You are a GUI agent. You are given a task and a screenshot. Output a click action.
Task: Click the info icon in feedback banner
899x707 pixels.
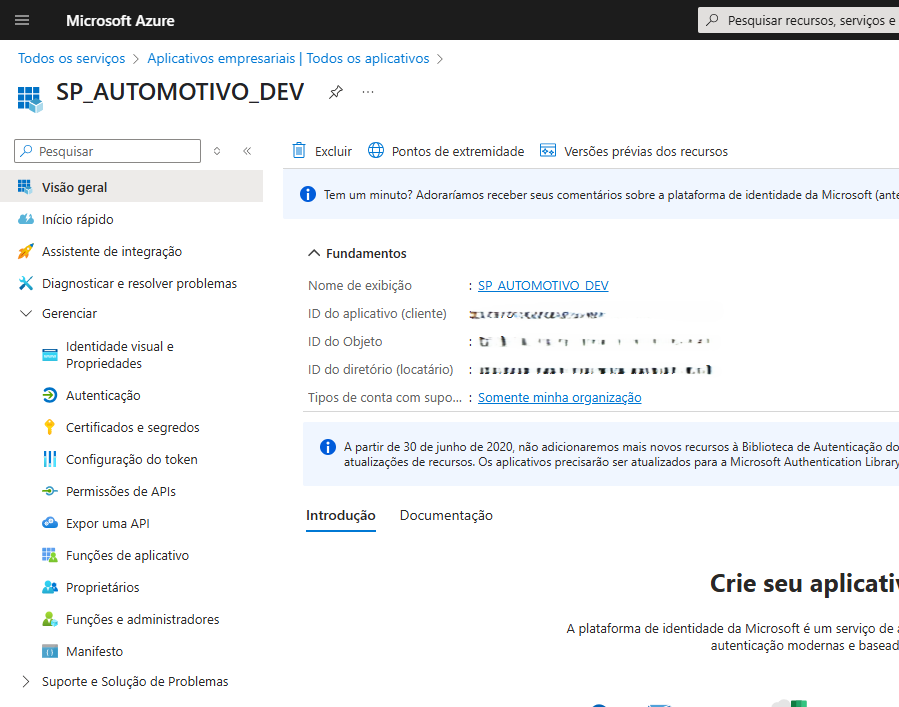click(308, 194)
